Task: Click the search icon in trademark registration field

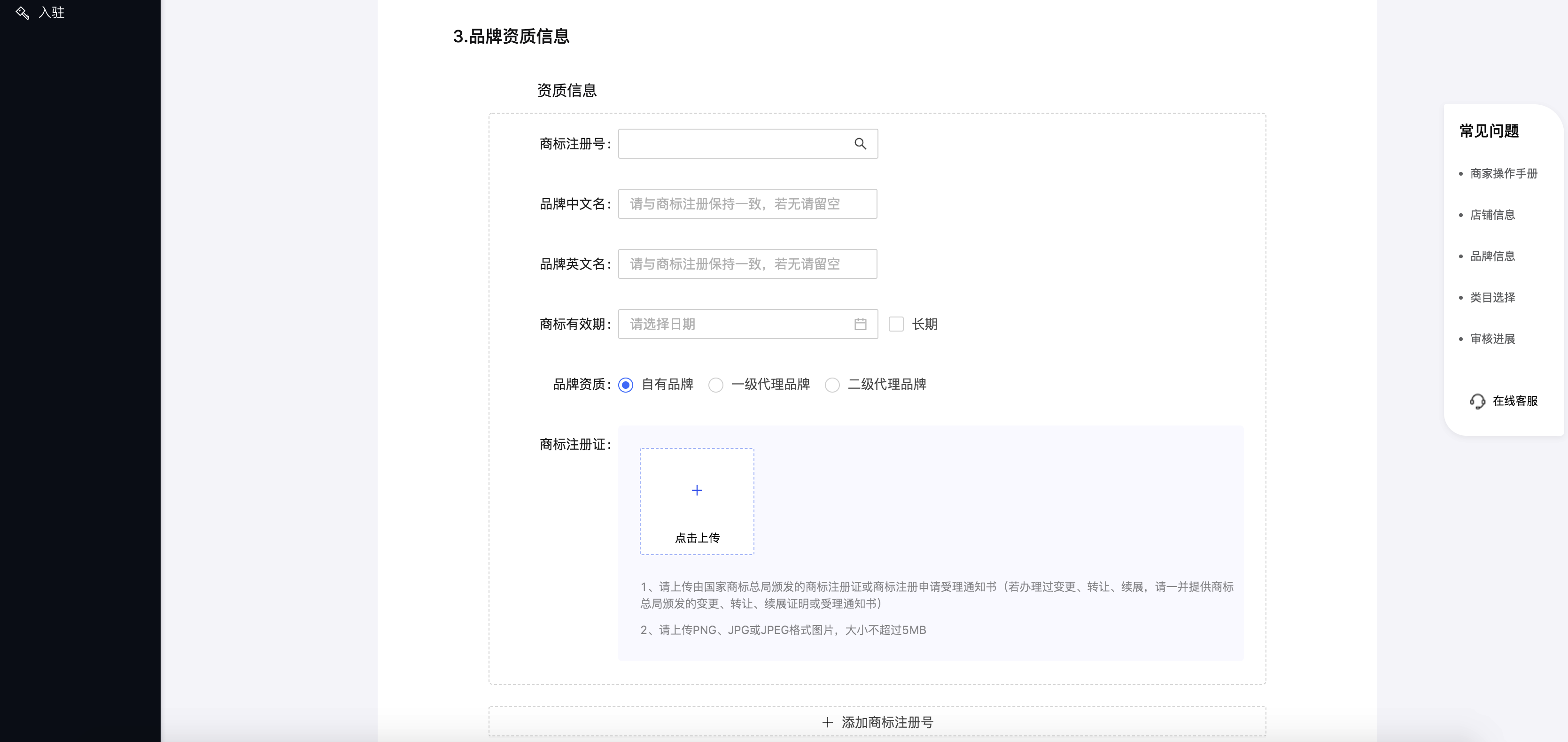Action: pos(860,144)
